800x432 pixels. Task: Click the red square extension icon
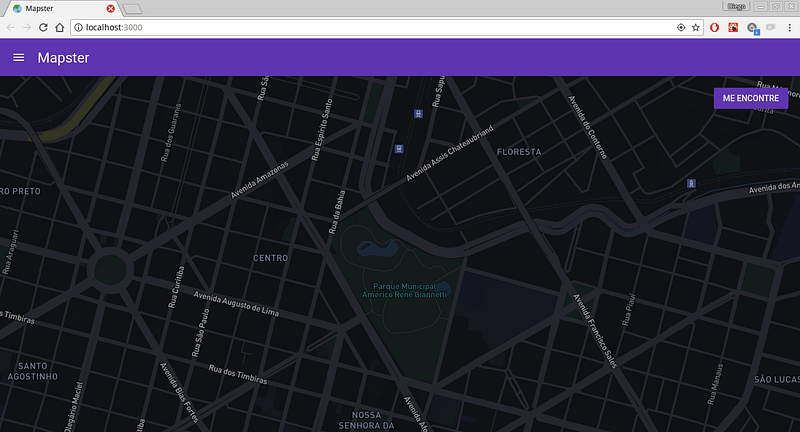[733, 28]
